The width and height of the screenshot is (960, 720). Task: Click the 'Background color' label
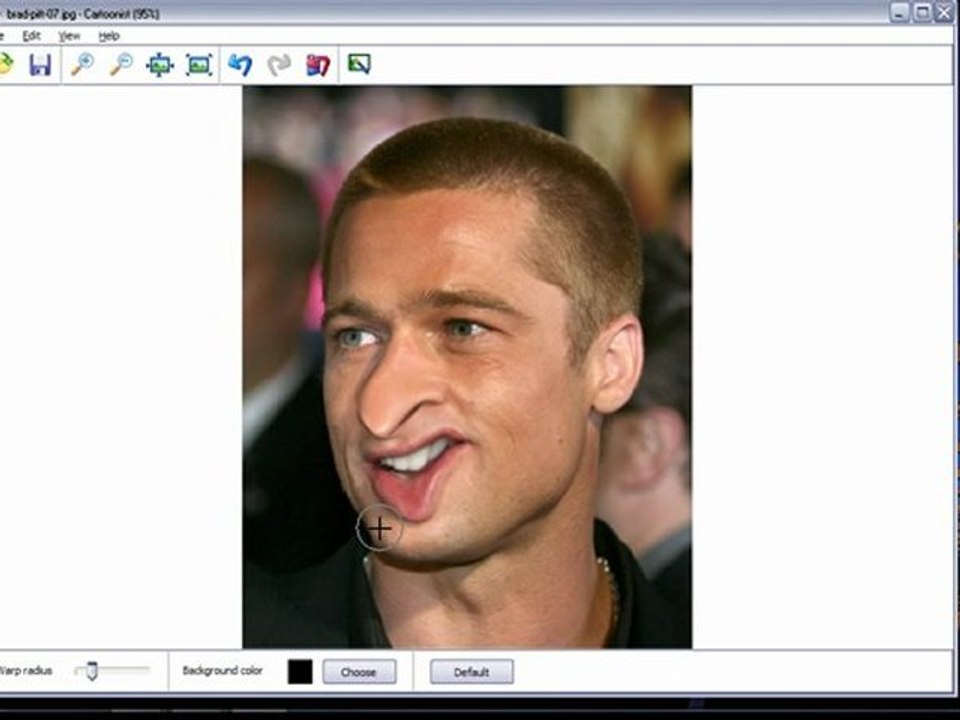click(222, 671)
